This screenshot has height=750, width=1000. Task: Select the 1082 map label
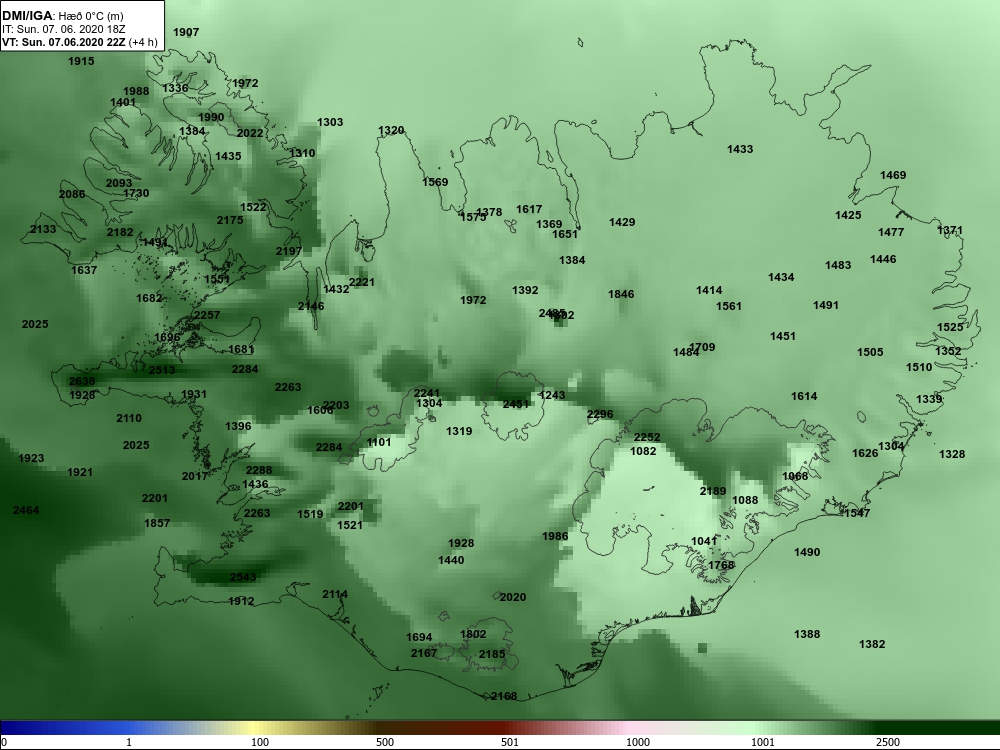643,452
